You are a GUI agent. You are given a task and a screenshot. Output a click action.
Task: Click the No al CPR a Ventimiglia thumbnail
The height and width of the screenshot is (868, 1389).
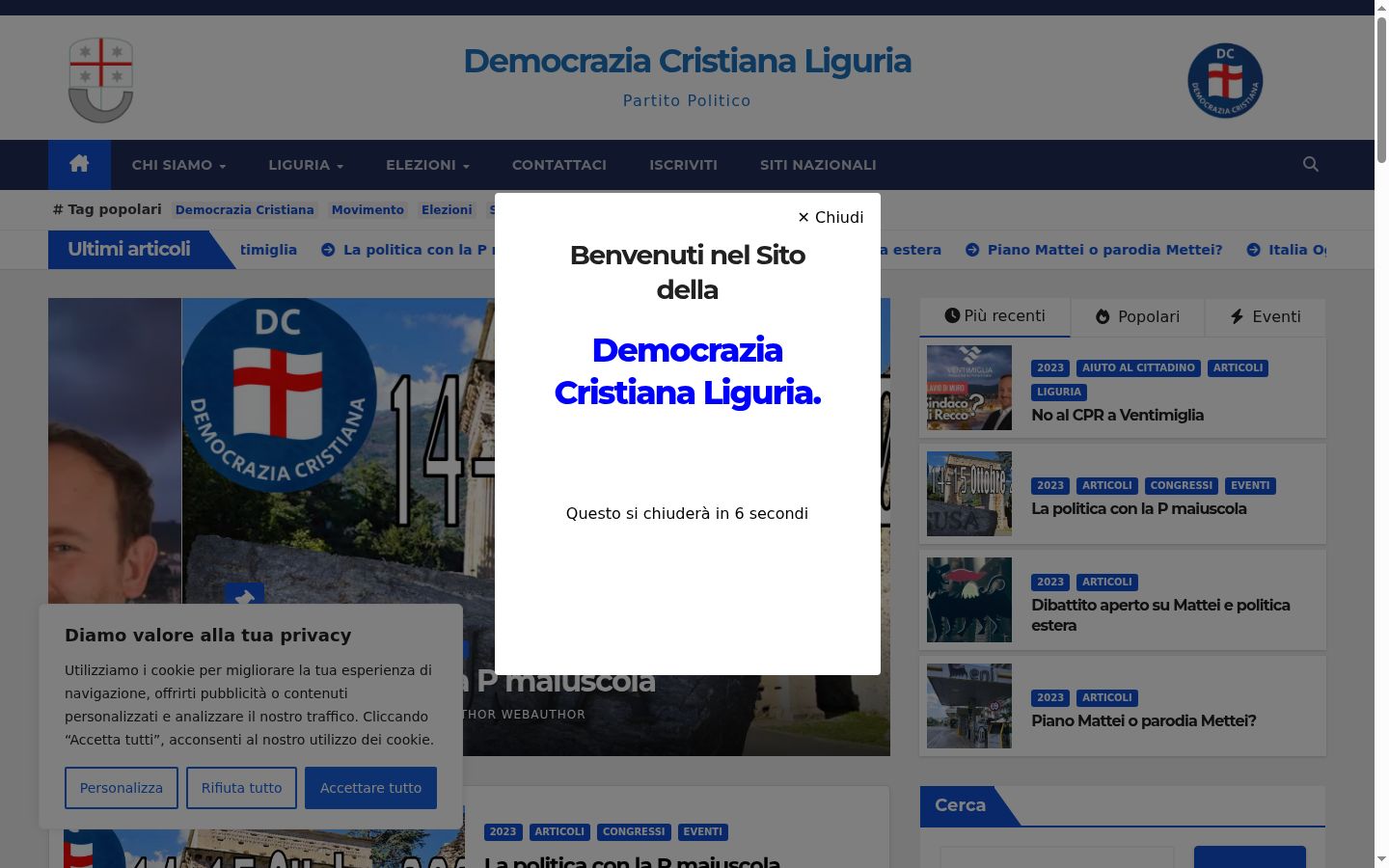tap(969, 388)
